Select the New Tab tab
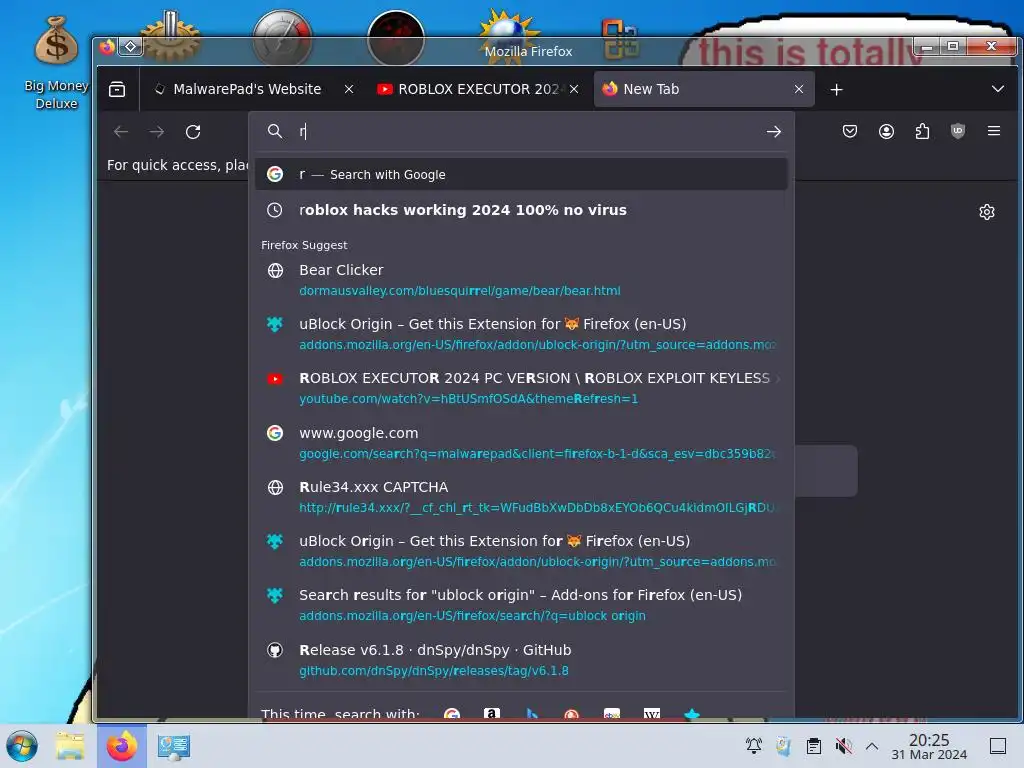Image resolution: width=1024 pixels, height=768 pixels. click(704, 89)
